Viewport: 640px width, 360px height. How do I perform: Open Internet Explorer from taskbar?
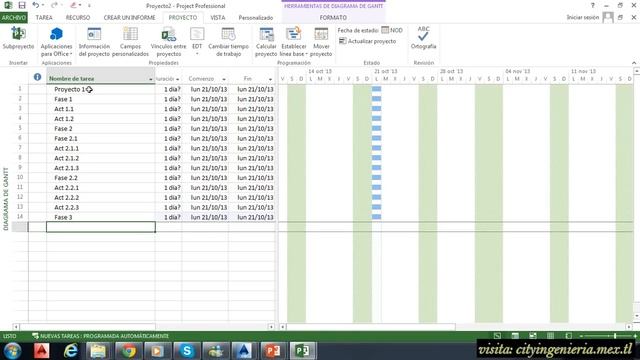click(x=71, y=351)
